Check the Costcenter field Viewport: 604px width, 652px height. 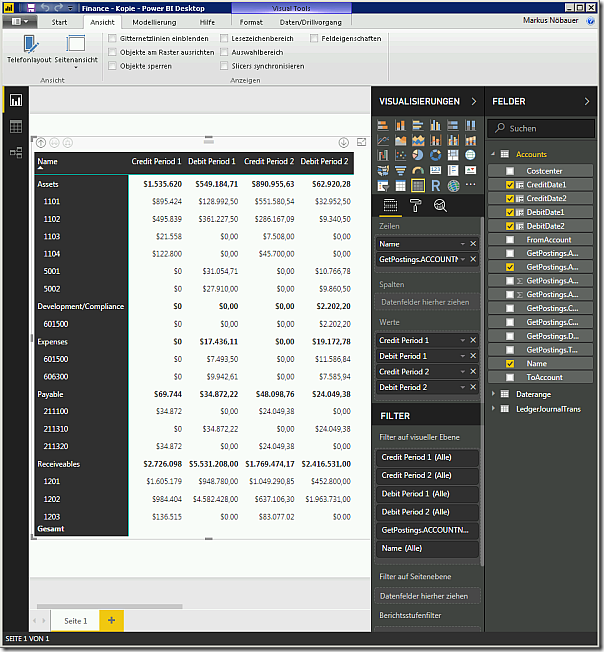tap(510, 171)
